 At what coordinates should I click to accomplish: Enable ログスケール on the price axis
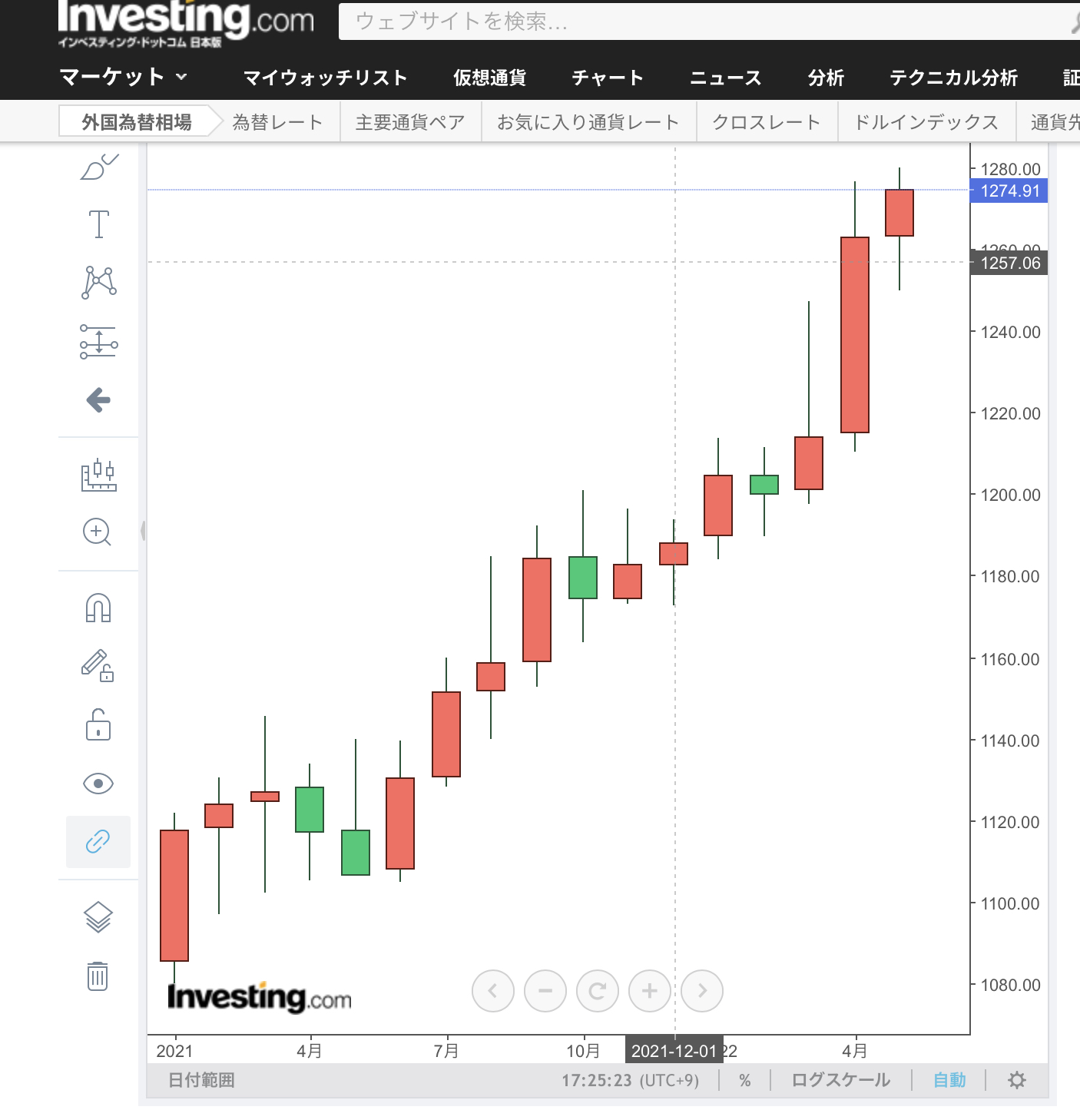coord(840,1080)
